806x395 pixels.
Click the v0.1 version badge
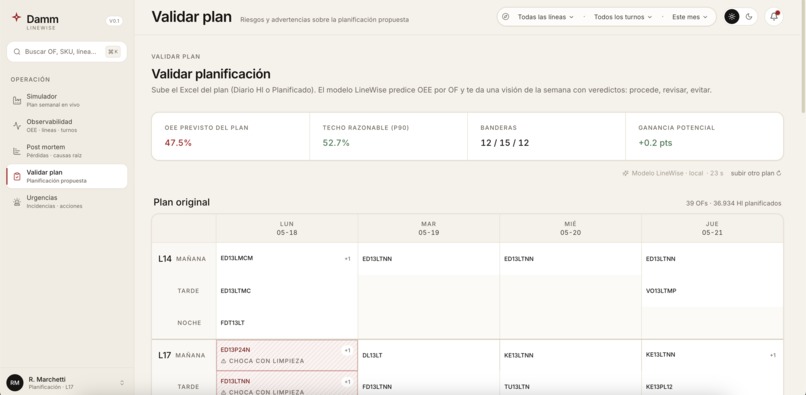coord(114,21)
